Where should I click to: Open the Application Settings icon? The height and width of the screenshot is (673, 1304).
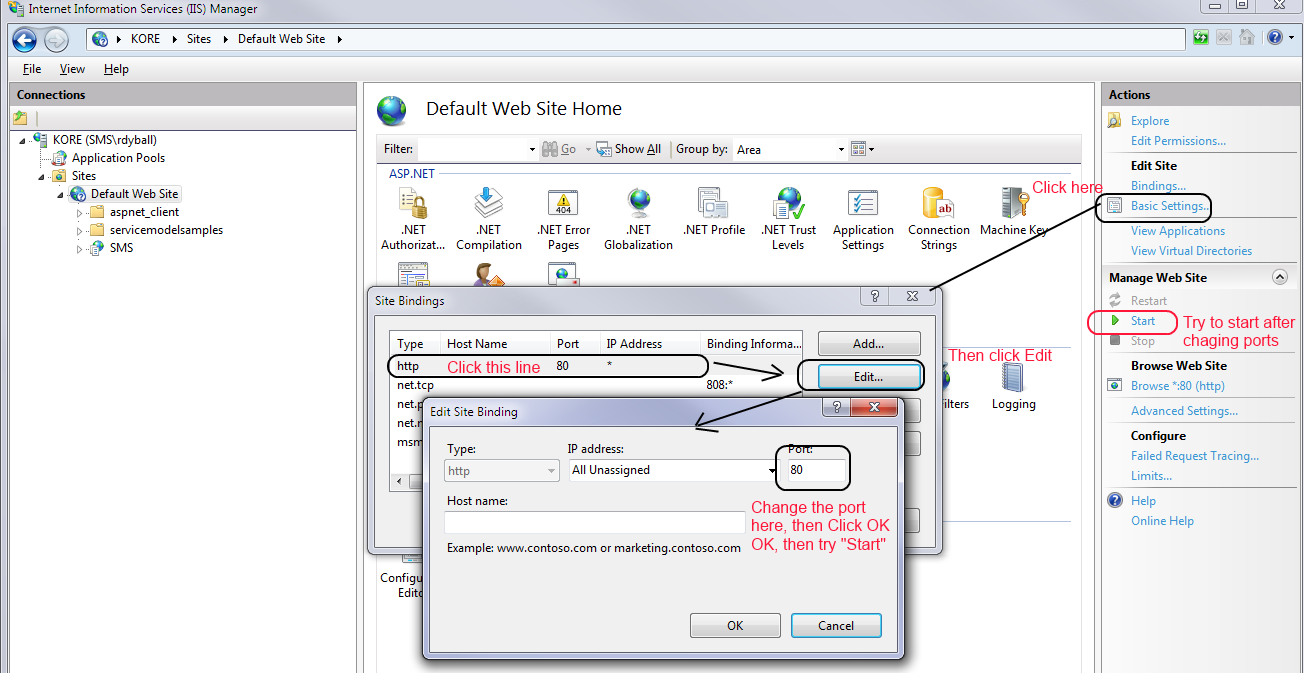click(862, 205)
